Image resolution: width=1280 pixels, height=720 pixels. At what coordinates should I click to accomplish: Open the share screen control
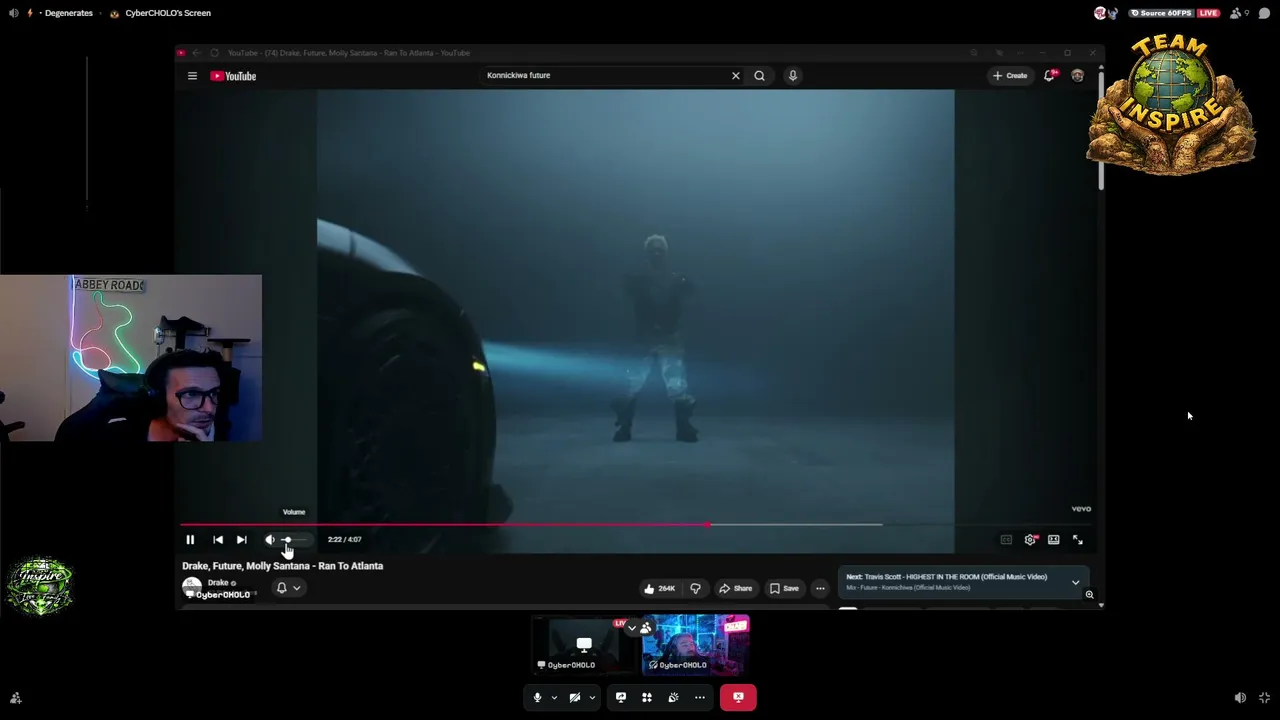pos(621,697)
